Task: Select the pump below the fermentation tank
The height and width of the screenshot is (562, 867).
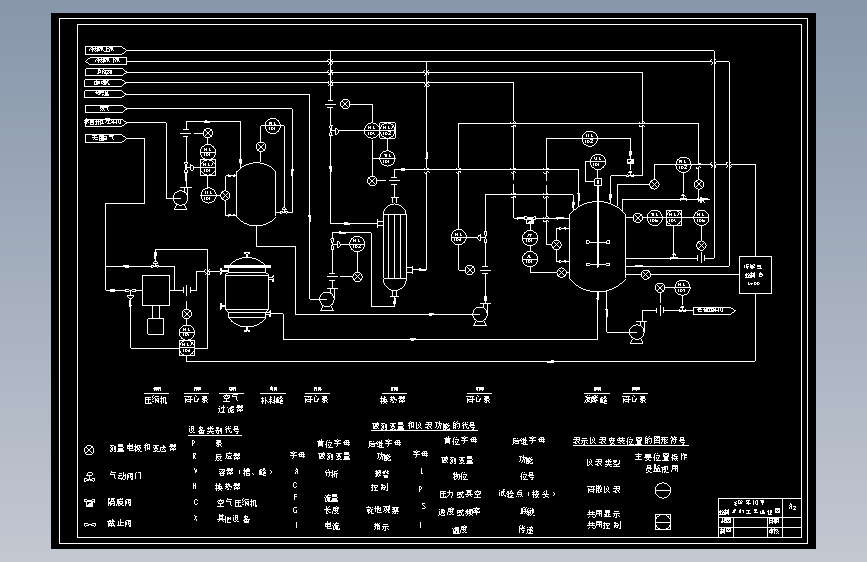Action: pos(637,332)
